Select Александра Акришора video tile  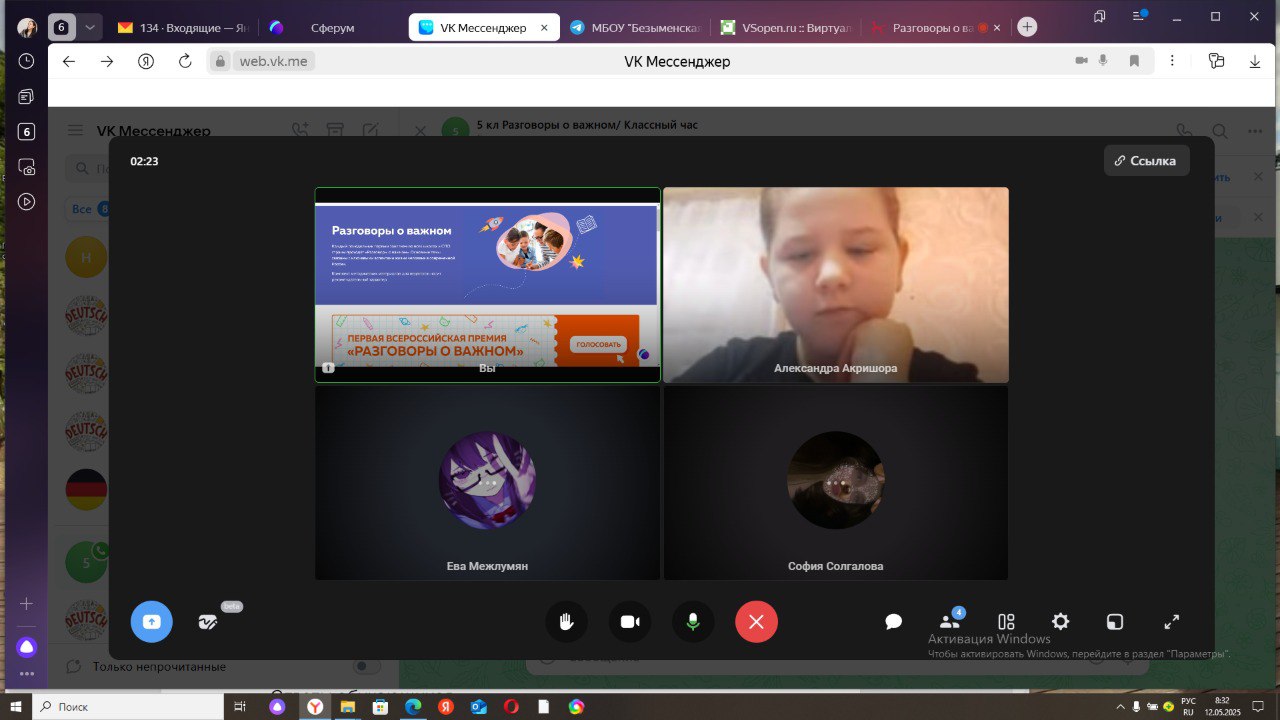(836, 285)
